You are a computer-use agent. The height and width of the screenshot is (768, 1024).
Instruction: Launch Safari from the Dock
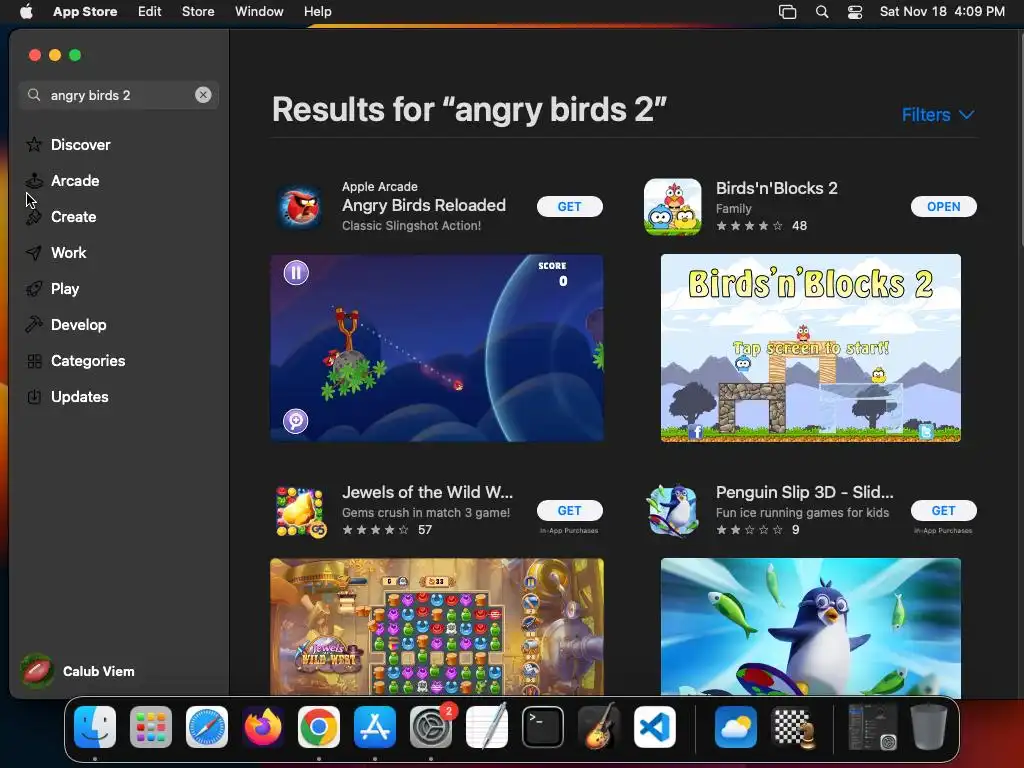point(207,727)
